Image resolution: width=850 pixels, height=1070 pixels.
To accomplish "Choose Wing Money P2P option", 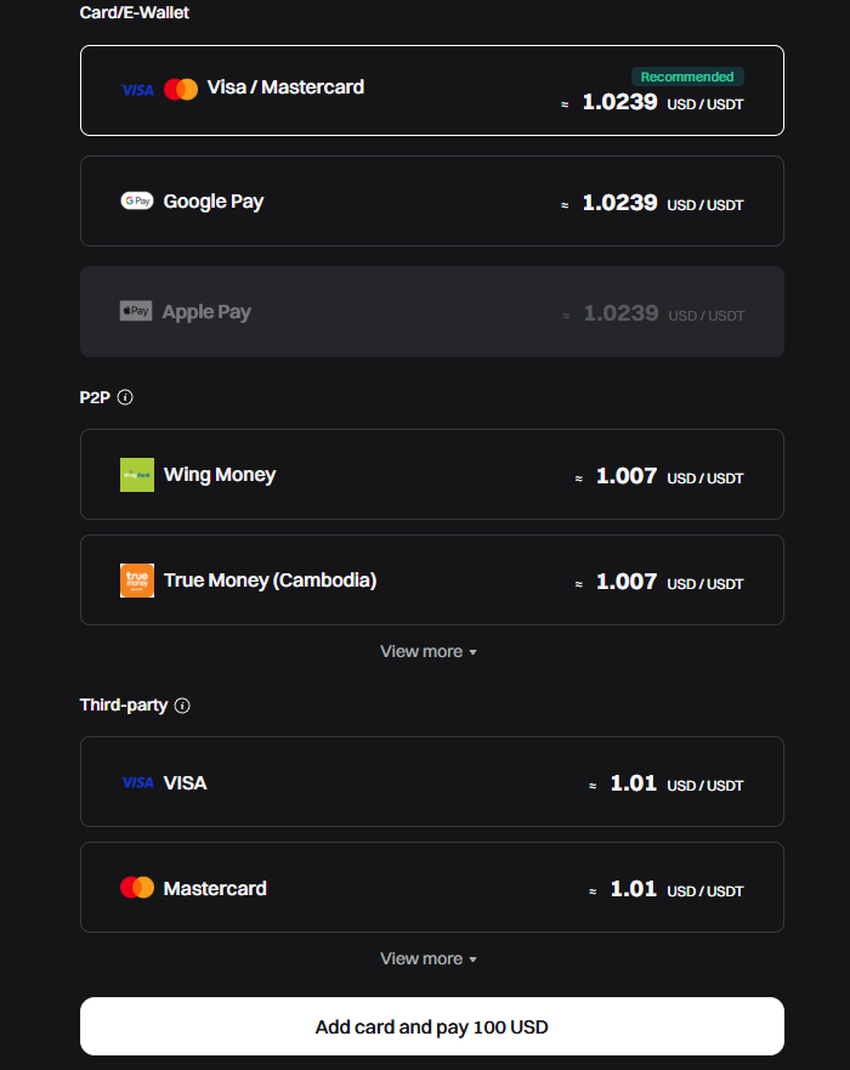I will pyautogui.click(x=432, y=475).
